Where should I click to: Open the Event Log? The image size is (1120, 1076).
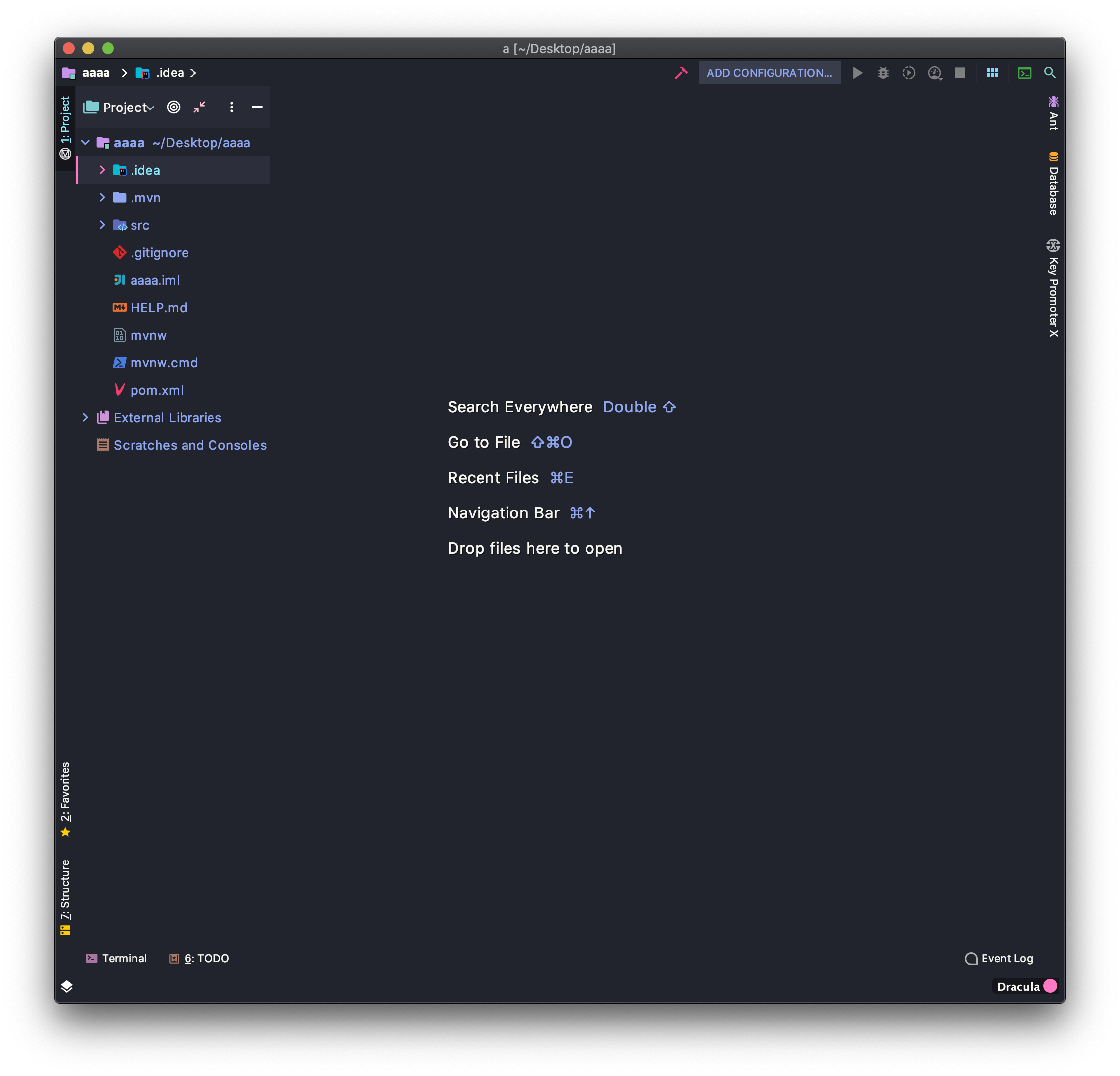(999, 958)
